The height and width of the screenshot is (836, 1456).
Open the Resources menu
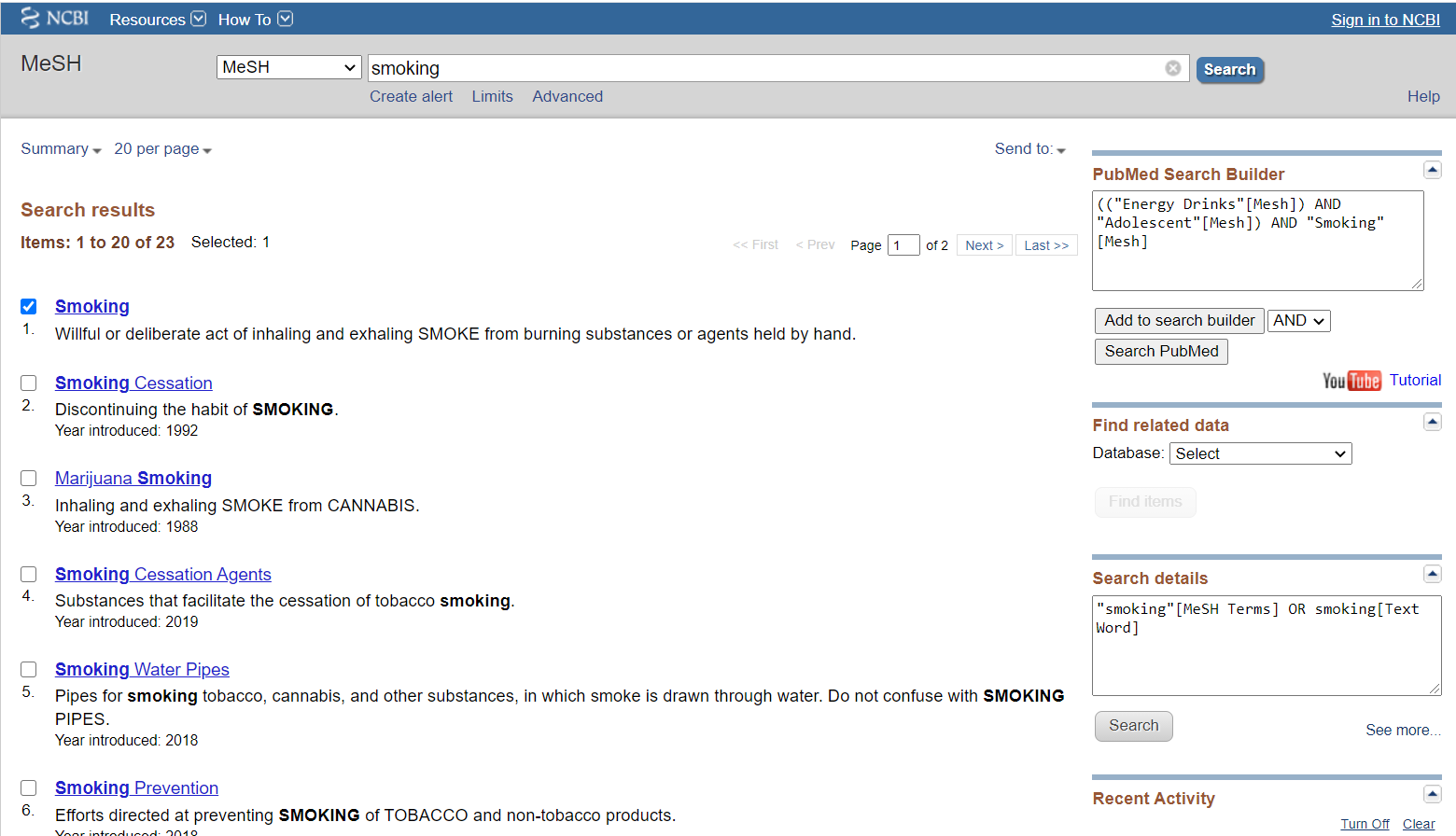pos(157,20)
